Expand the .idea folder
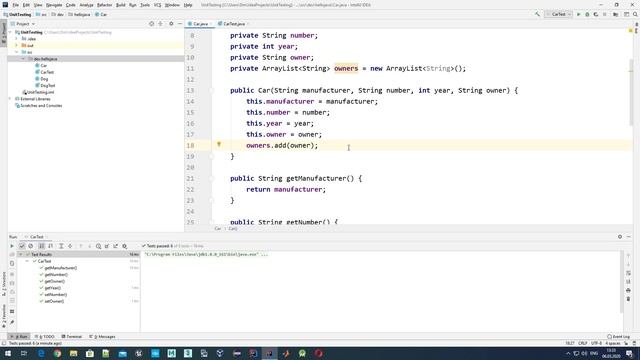This screenshot has width=640, height=360. [x=17, y=39]
